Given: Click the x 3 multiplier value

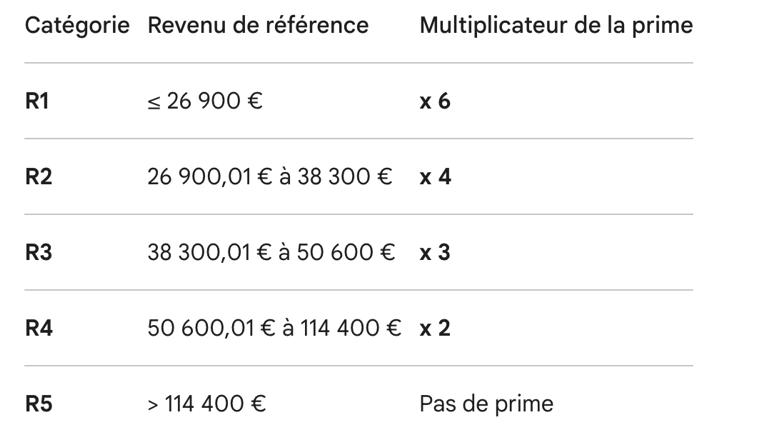Looking at the screenshot, I should [x=435, y=252].
